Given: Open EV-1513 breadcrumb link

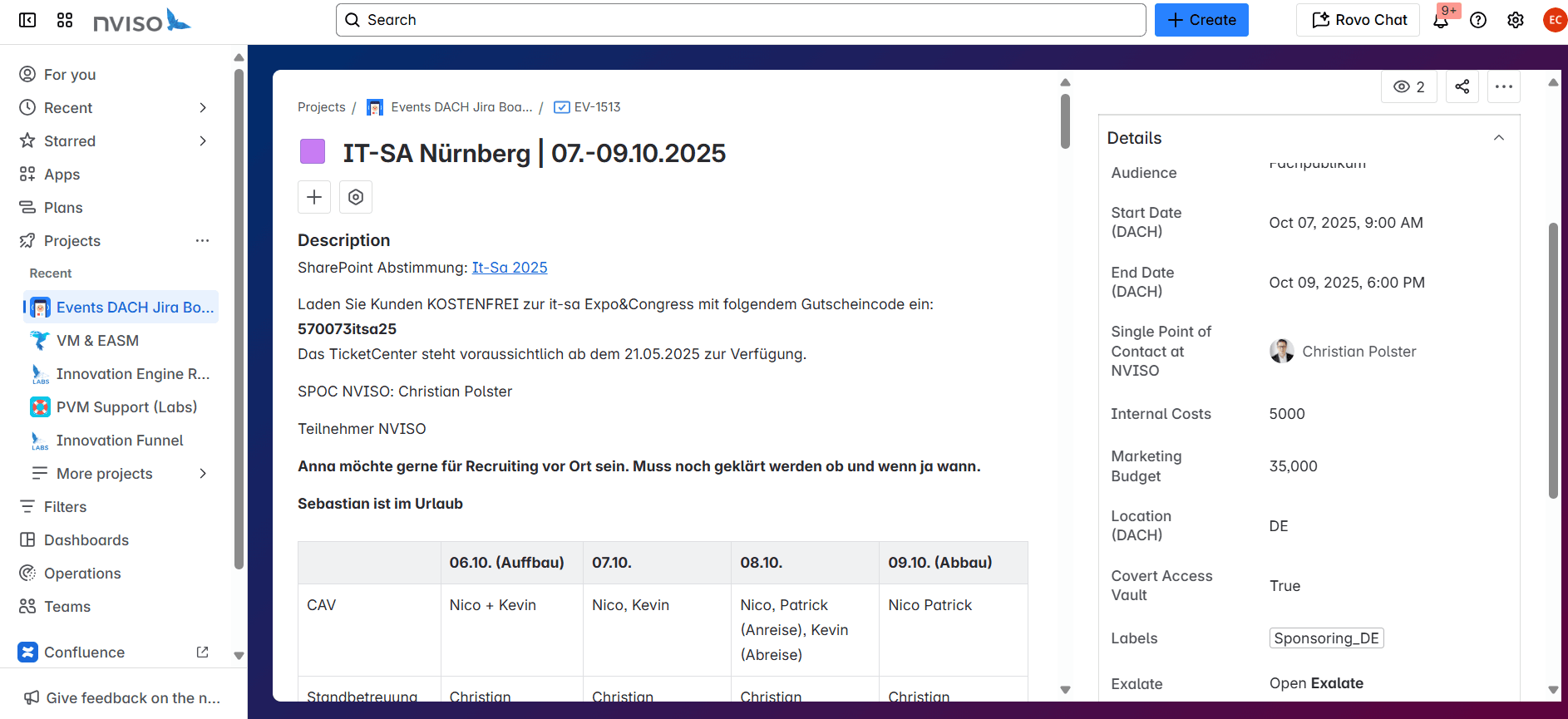Looking at the screenshot, I should click(597, 107).
